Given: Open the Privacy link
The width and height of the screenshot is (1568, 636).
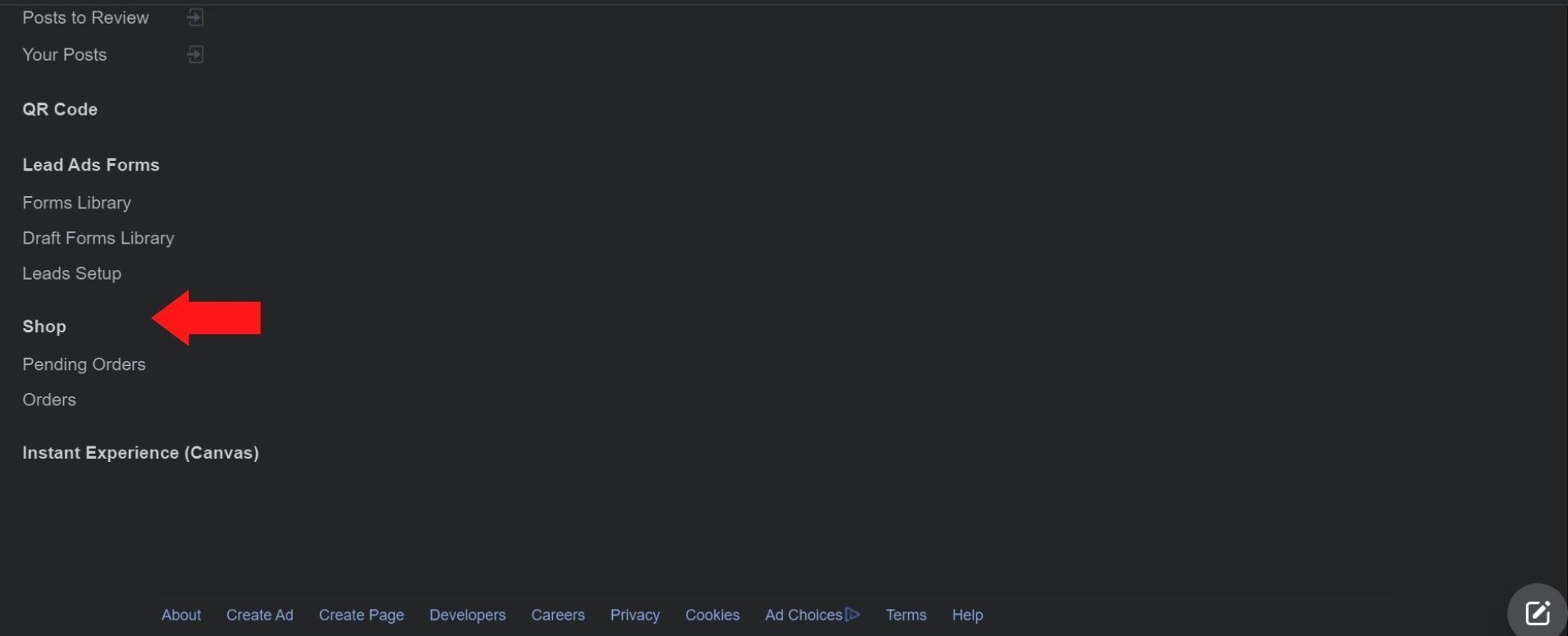Looking at the screenshot, I should click(x=634, y=615).
